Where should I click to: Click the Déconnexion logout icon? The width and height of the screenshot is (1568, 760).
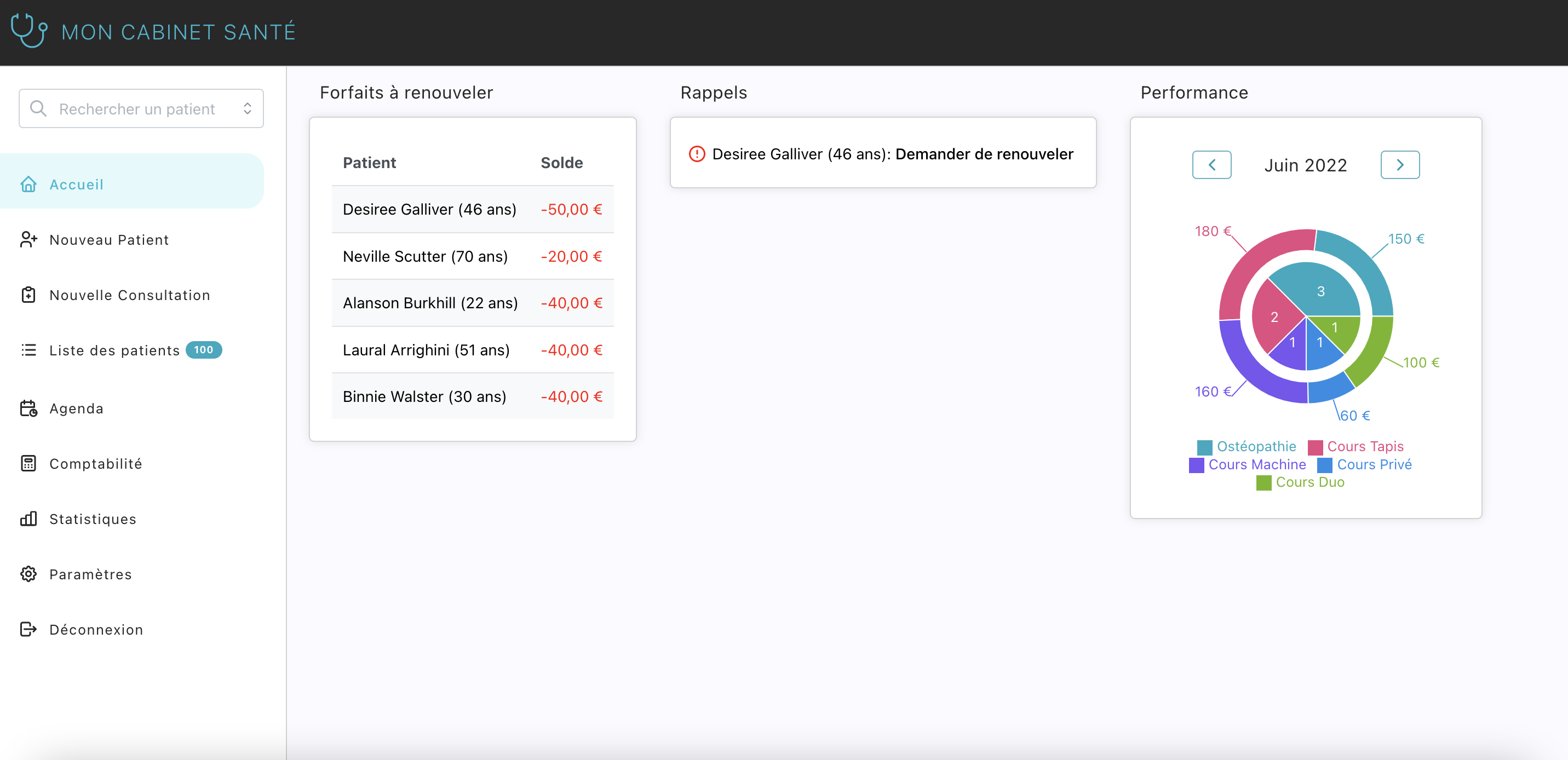28,629
